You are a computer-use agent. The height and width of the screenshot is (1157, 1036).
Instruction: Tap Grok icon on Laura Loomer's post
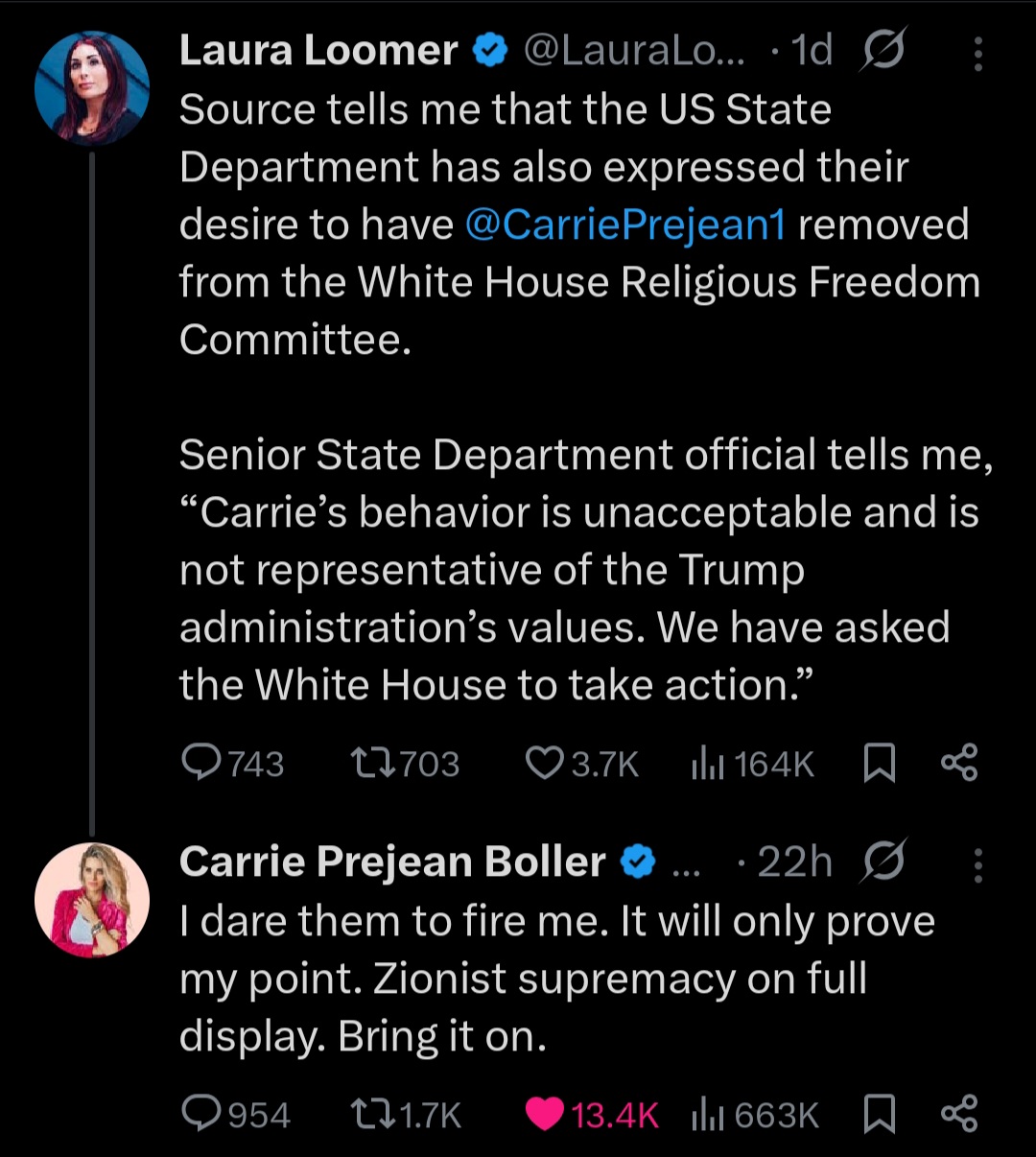coord(882,51)
